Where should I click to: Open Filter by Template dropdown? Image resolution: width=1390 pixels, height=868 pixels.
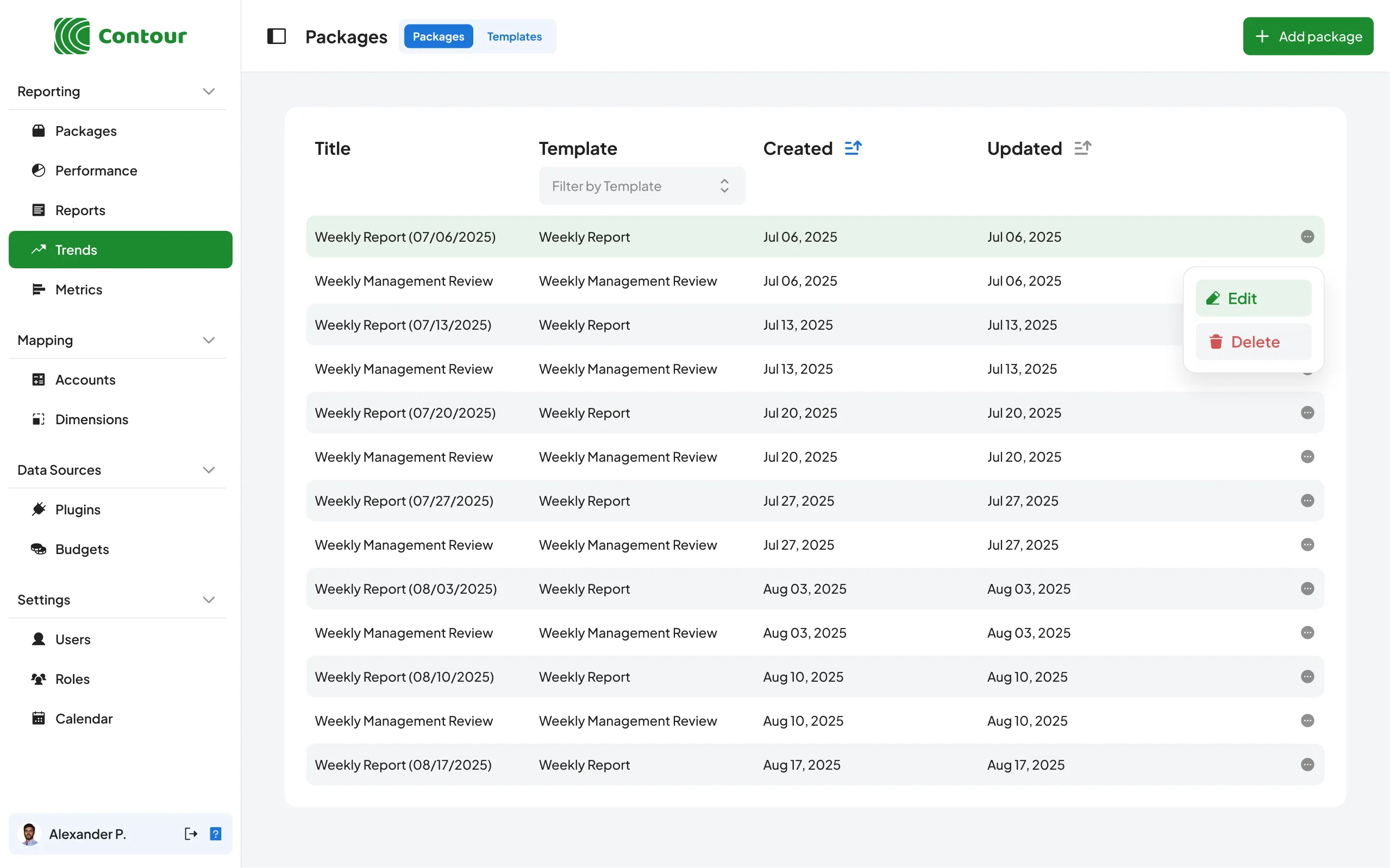click(641, 186)
